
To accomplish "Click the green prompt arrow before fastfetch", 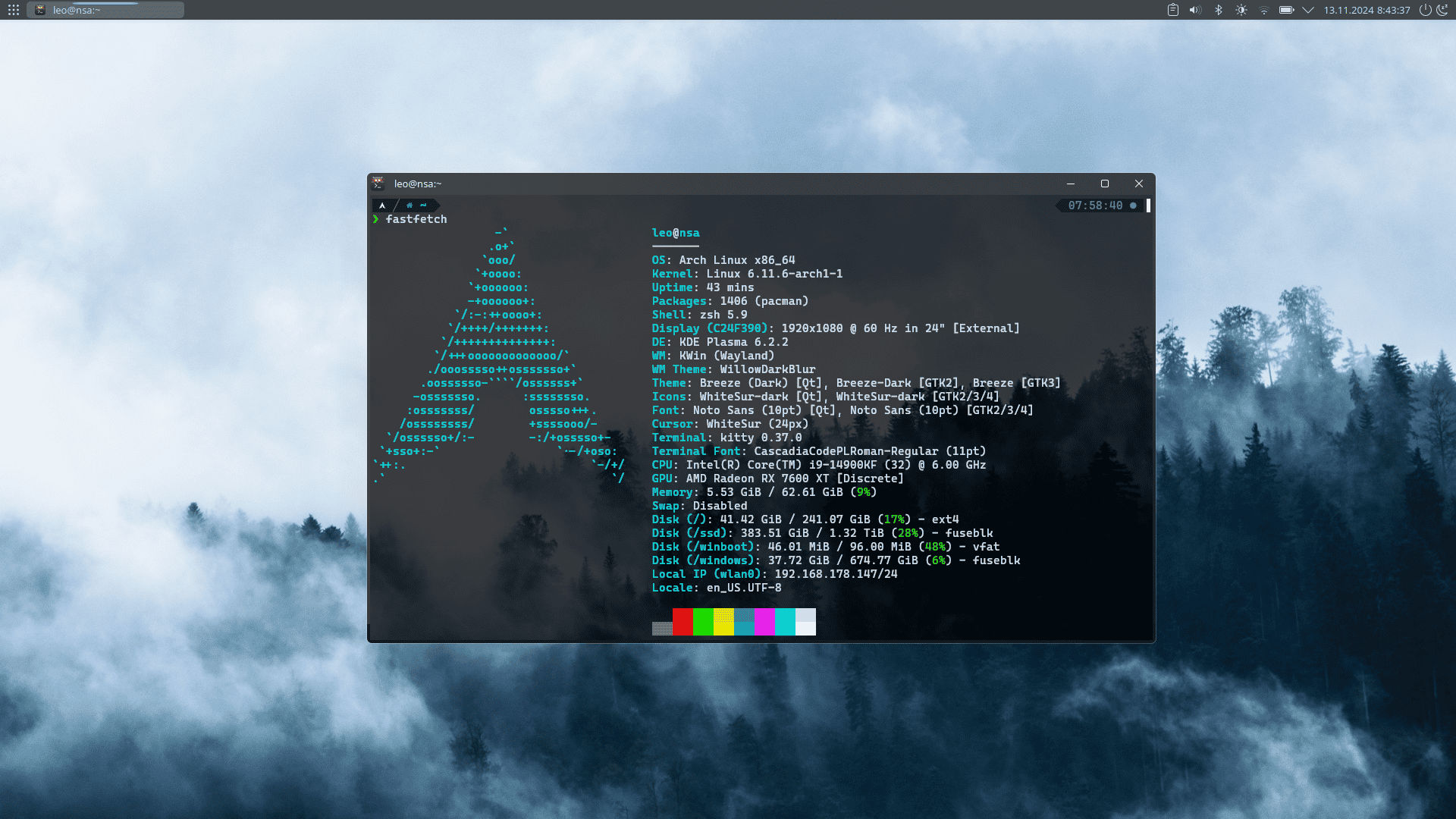I will click(375, 219).
